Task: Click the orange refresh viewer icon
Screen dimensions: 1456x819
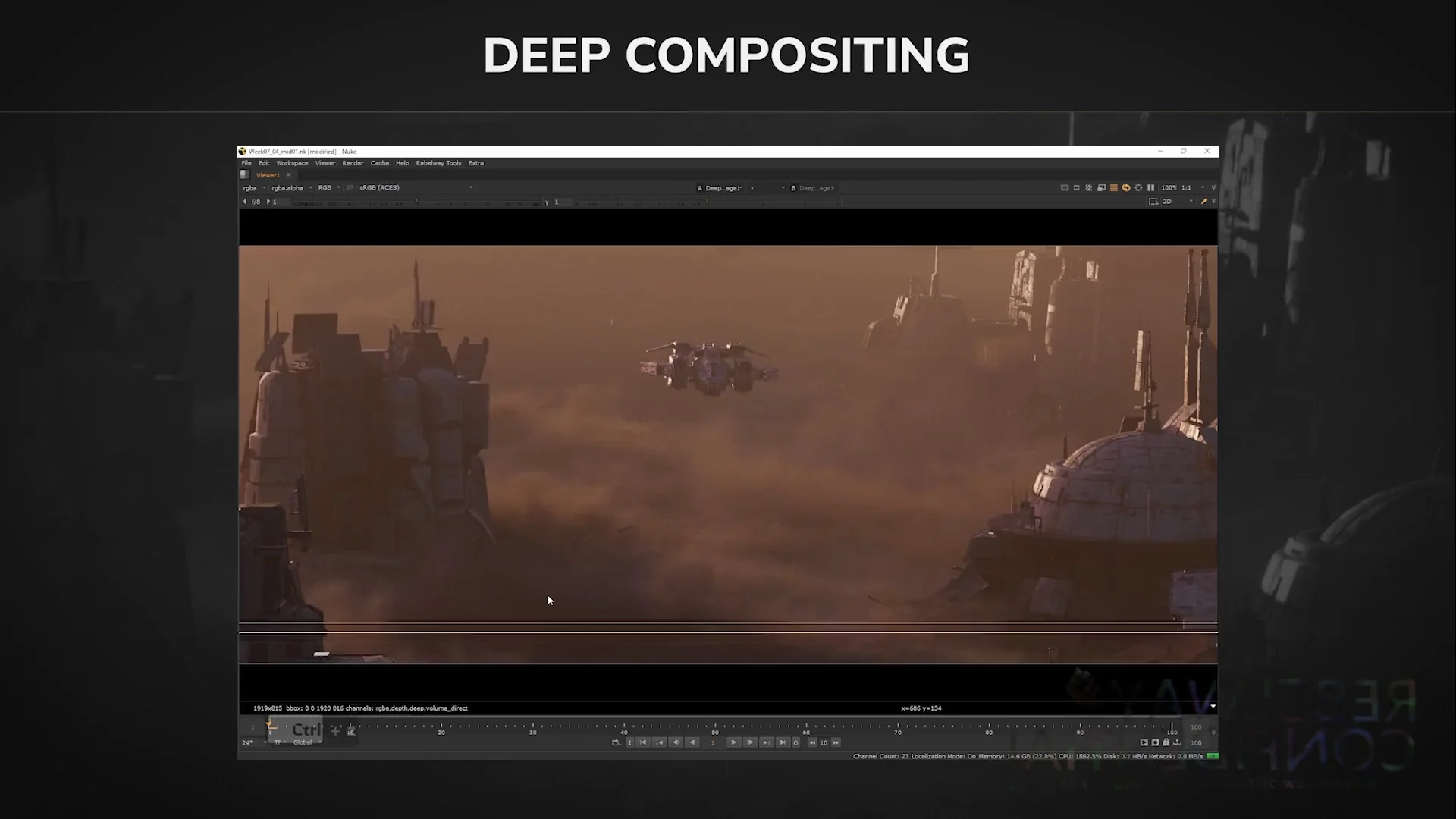Action: (1126, 187)
